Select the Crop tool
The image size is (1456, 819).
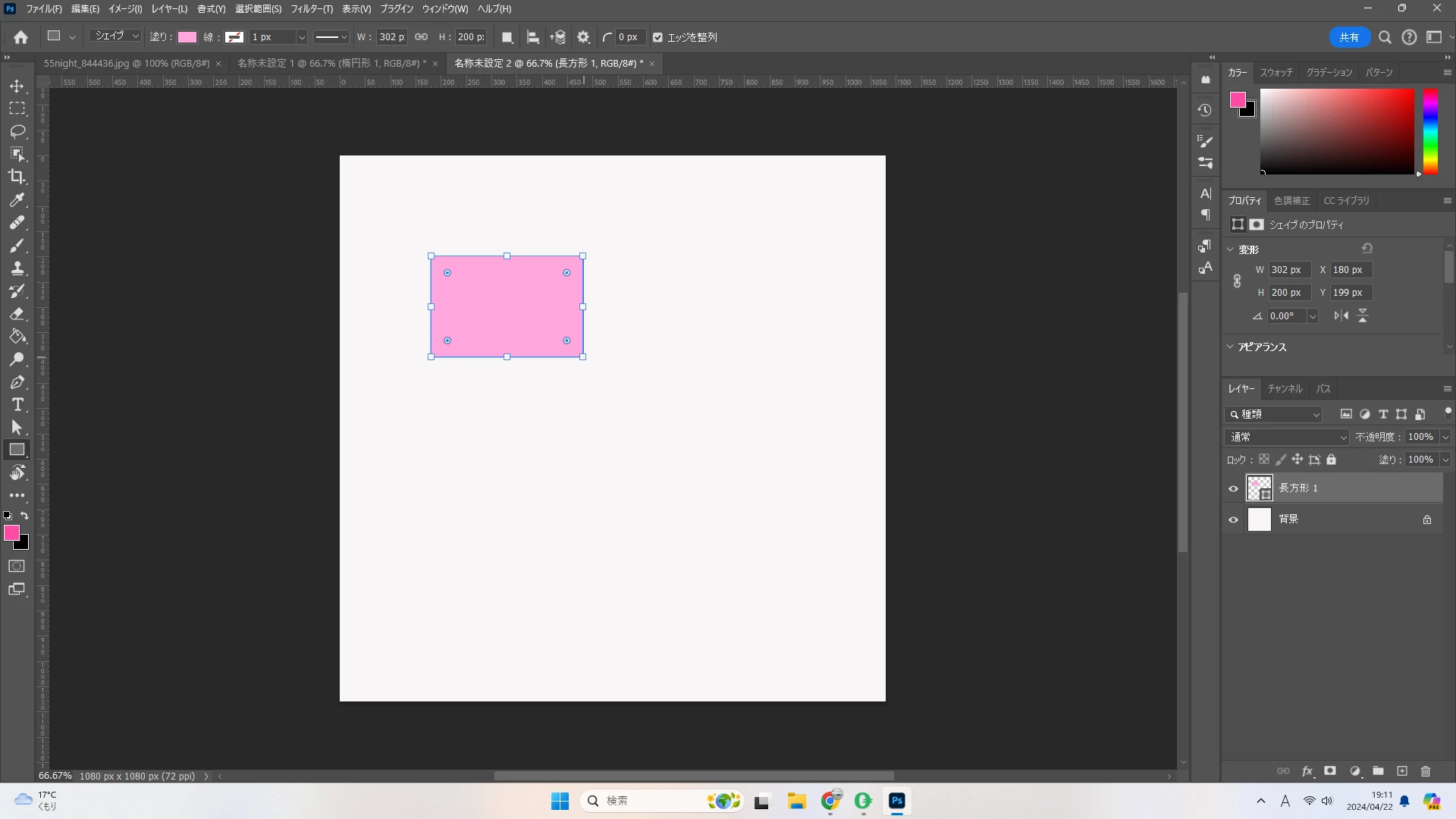(x=17, y=177)
